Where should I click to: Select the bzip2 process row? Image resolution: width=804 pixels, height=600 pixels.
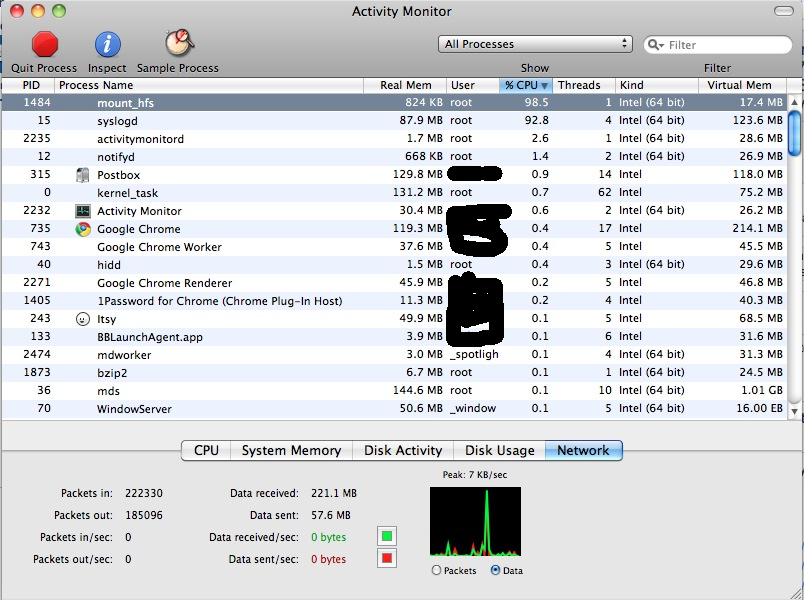tap(394, 373)
